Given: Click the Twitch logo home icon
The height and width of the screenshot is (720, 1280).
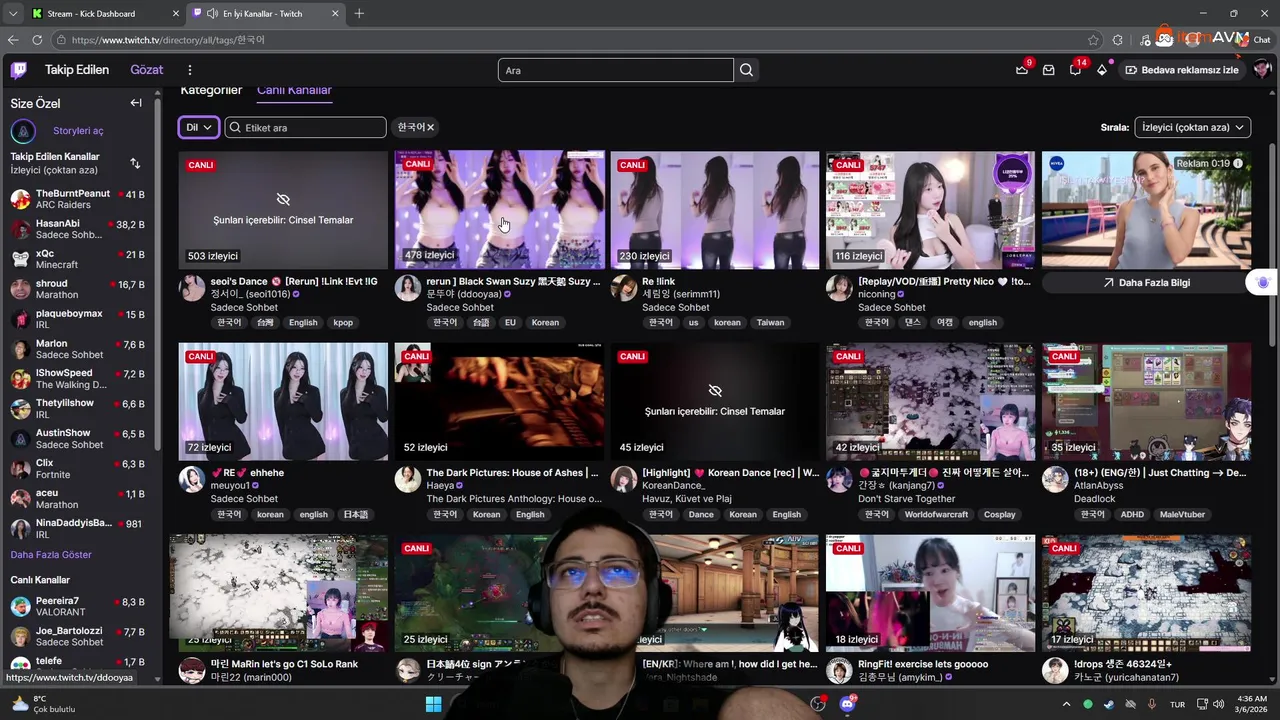Looking at the screenshot, I should (x=19, y=70).
